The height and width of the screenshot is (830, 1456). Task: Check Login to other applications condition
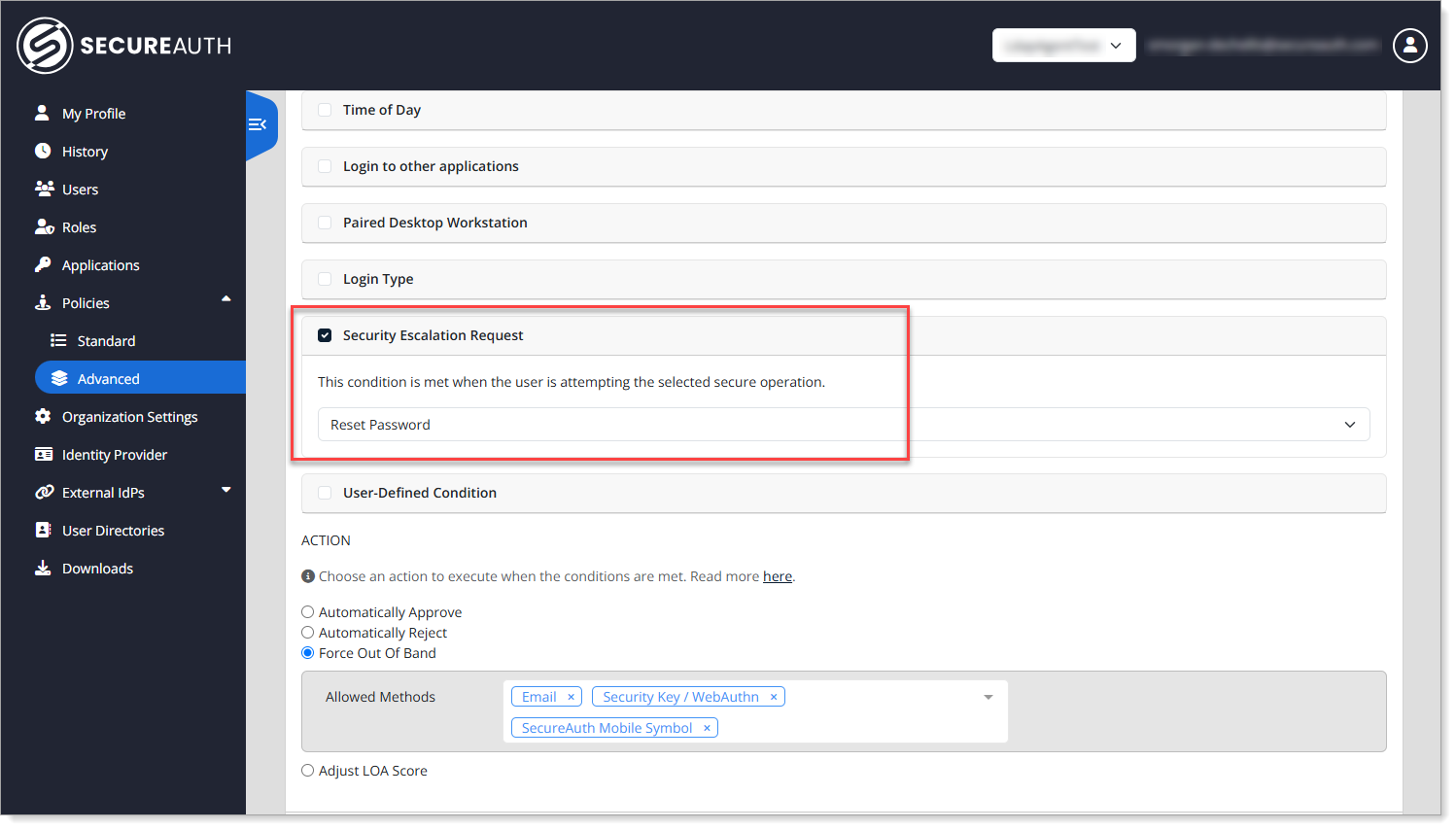(x=325, y=166)
